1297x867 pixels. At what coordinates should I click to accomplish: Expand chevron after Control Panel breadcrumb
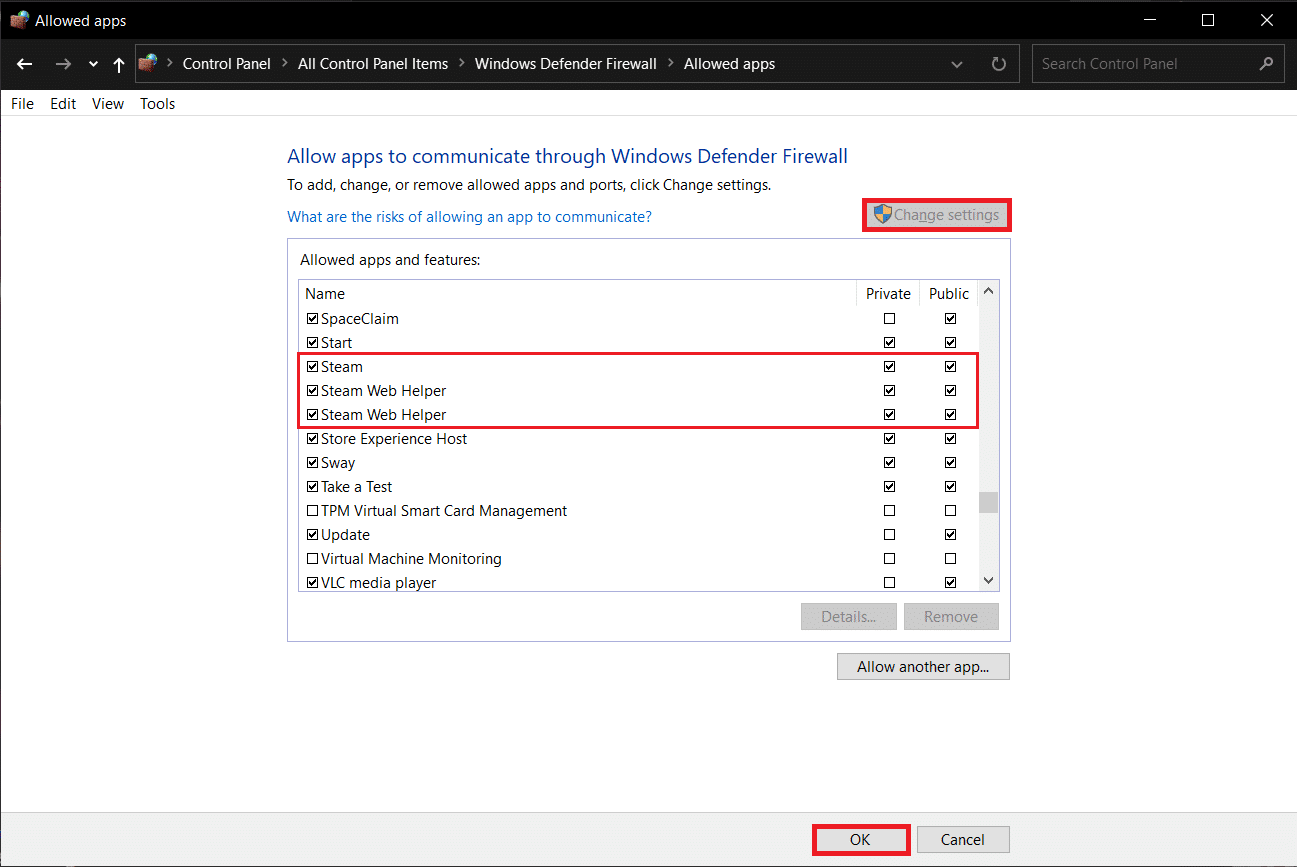tap(284, 64)
